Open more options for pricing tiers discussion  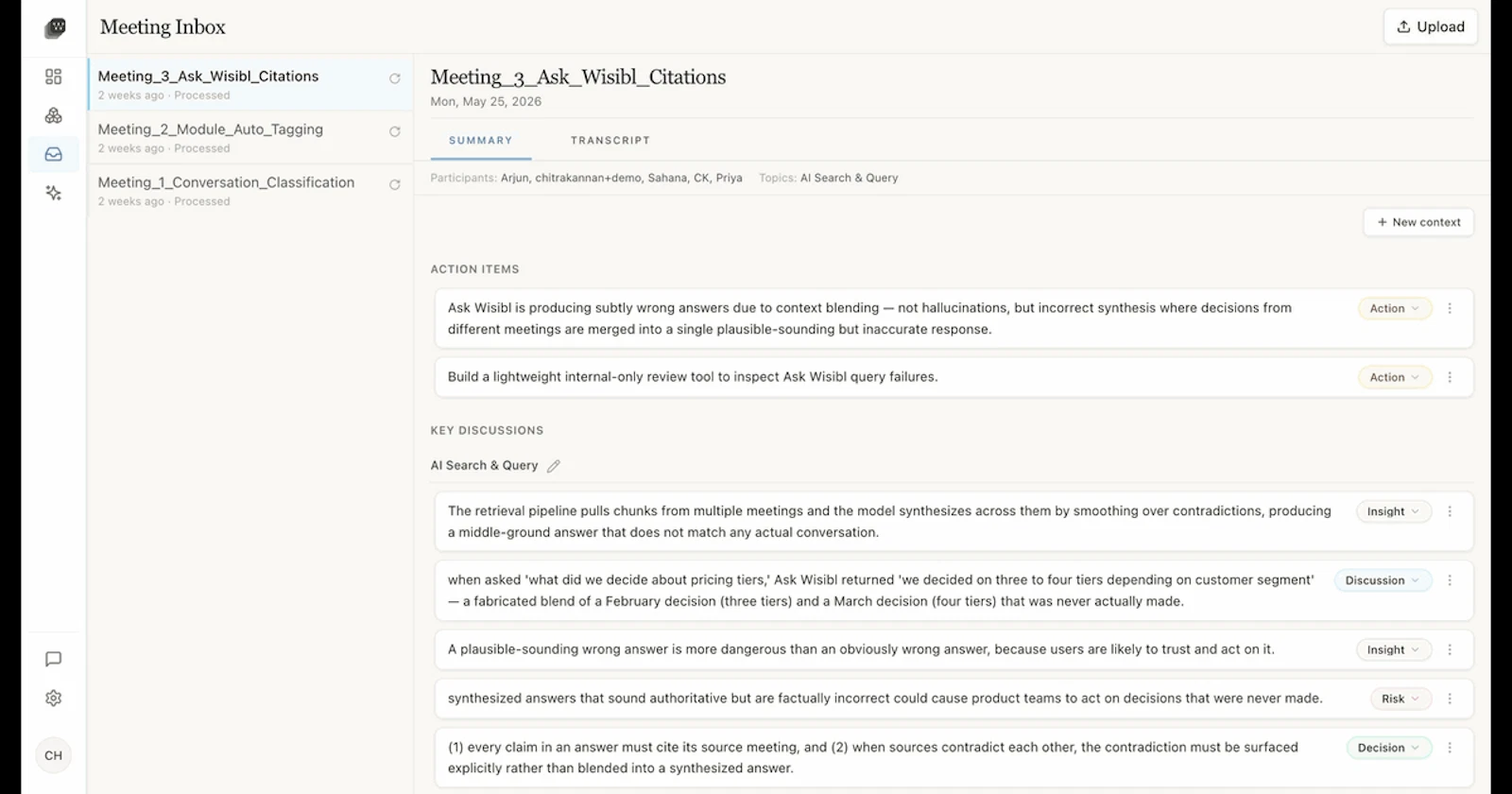(x=1450, y=580)
